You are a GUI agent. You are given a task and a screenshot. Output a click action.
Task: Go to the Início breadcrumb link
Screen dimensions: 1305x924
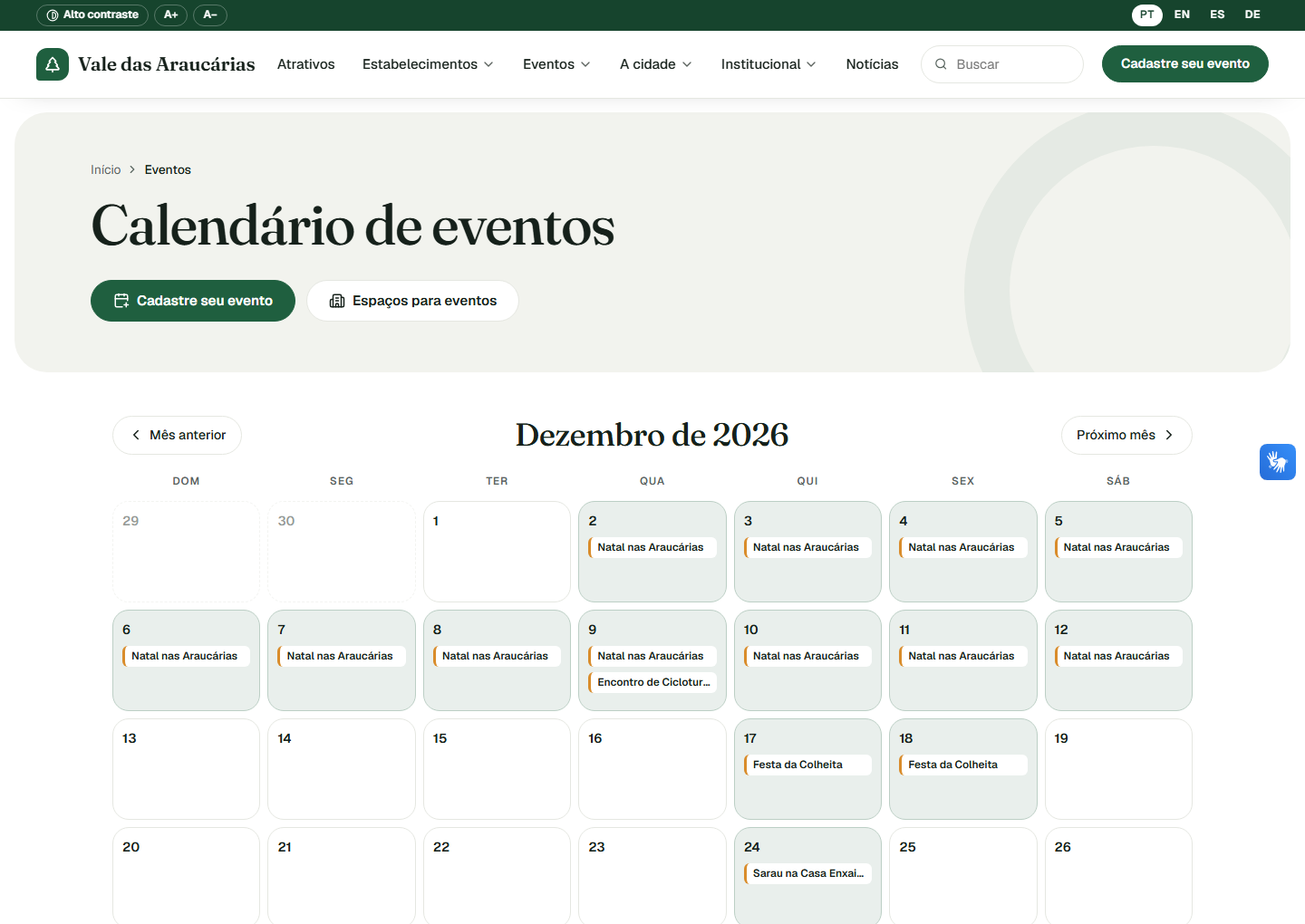click(105, 169)
